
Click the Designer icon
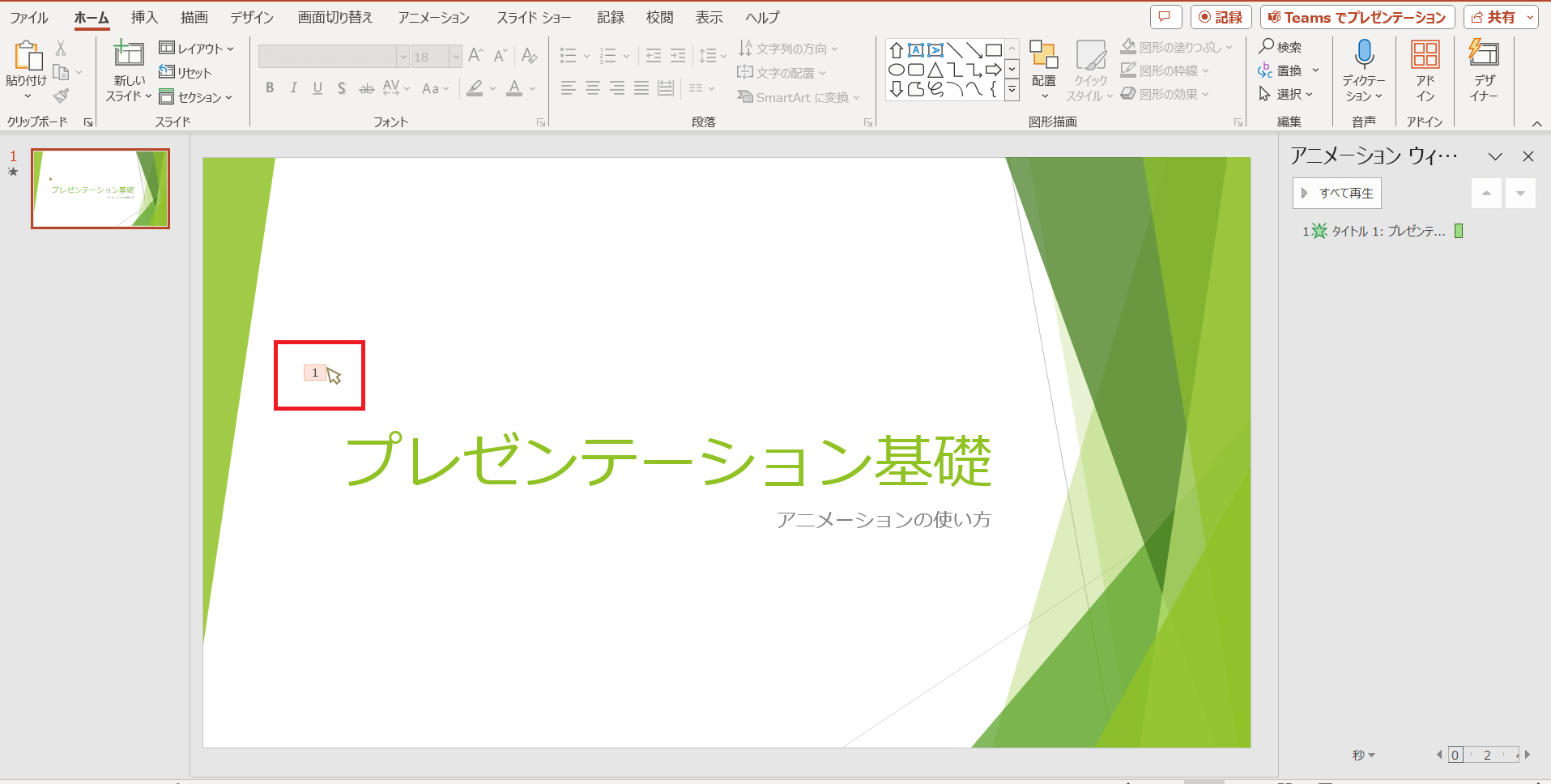[x=1484, y=55]
